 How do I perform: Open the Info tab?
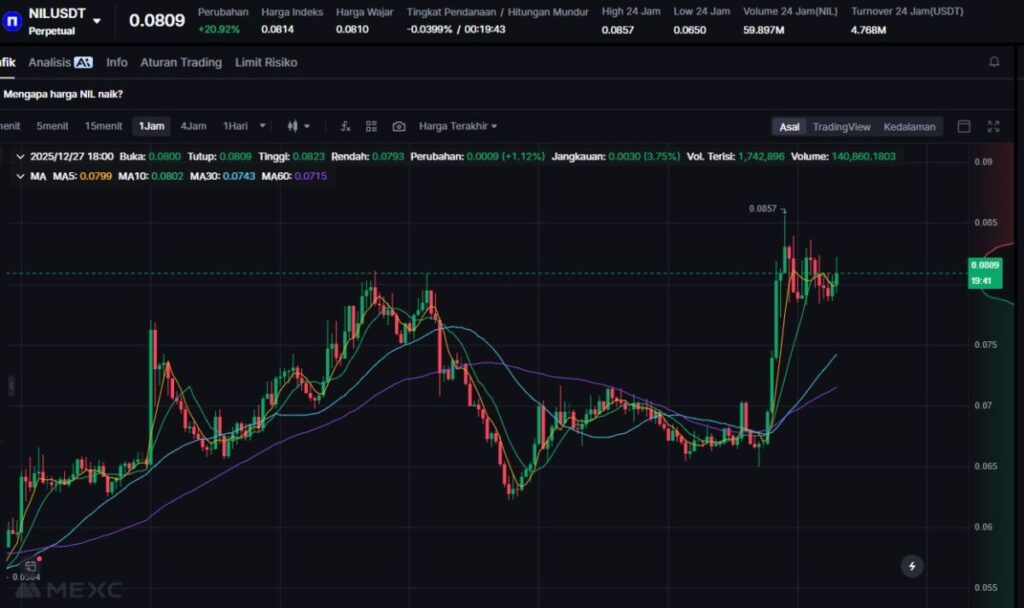117,62
